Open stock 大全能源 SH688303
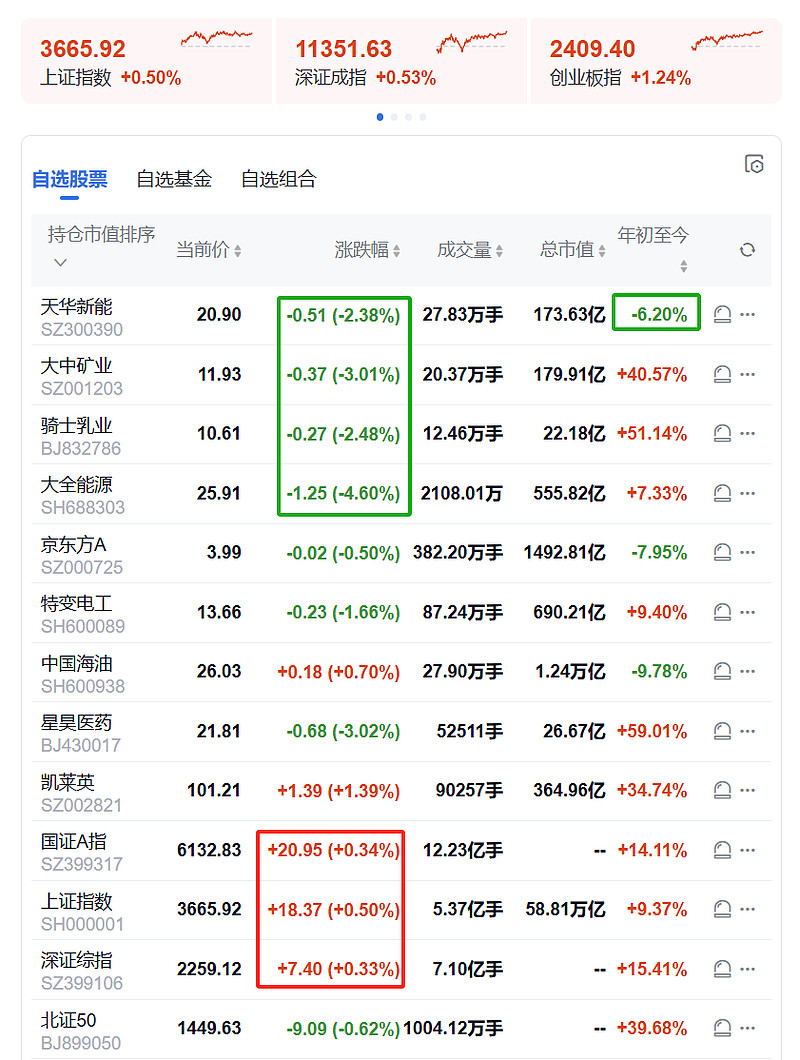 point(83,496)
